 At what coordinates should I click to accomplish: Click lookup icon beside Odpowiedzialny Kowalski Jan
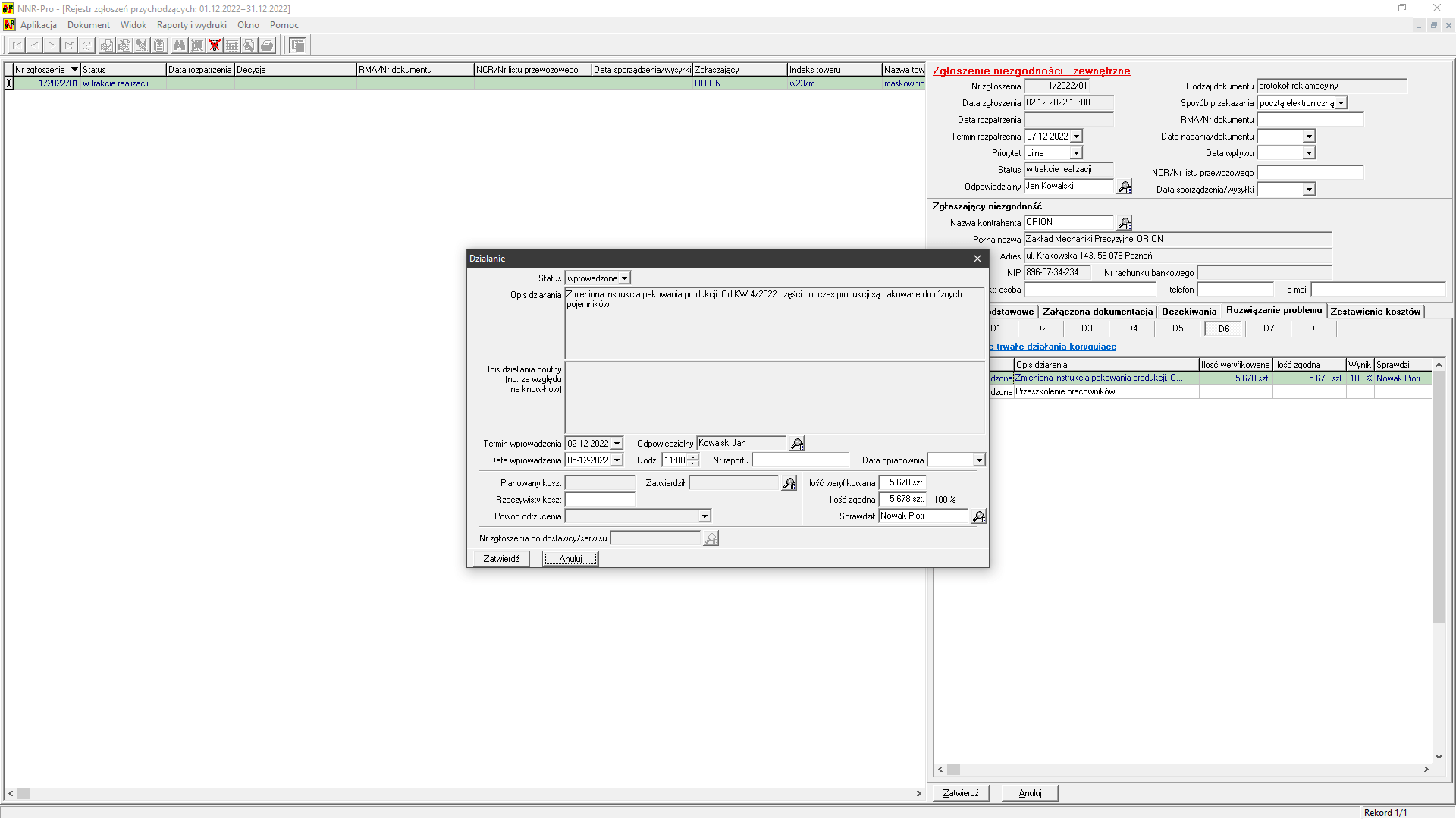(x=797, y=444)
